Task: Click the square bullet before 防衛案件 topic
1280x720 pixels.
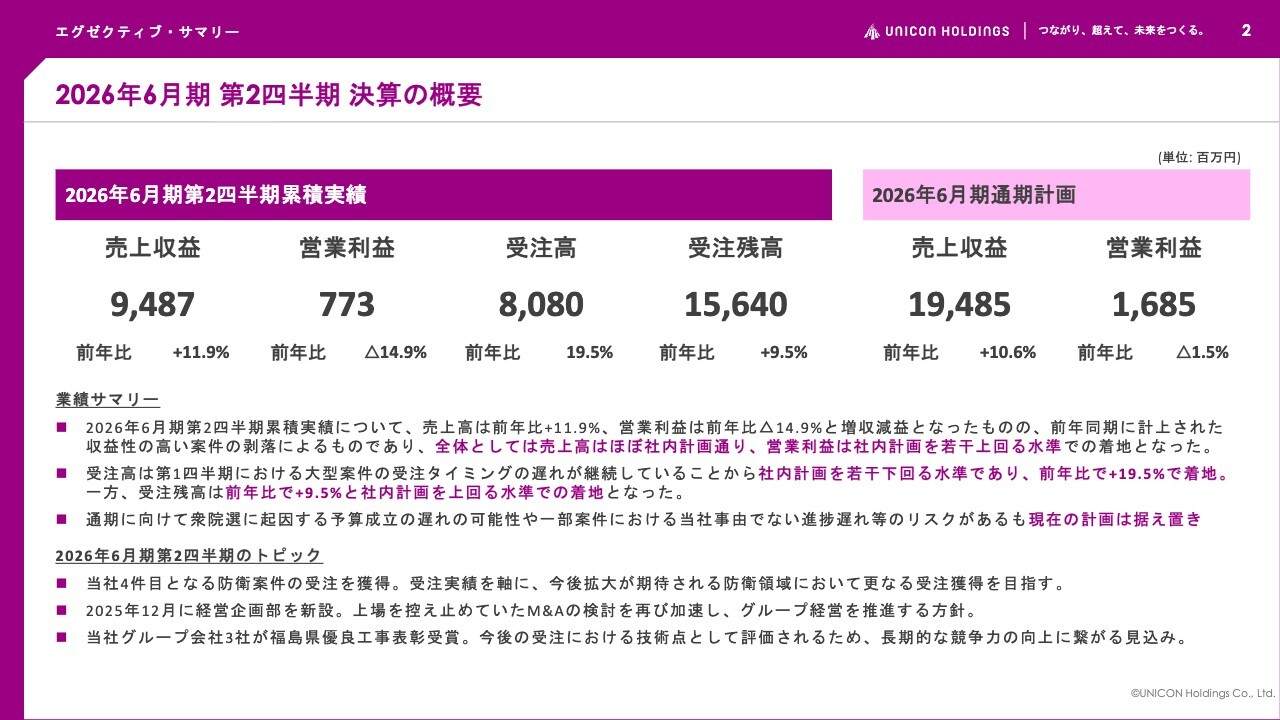Action: pyautogui.click(x=61, y=583)
